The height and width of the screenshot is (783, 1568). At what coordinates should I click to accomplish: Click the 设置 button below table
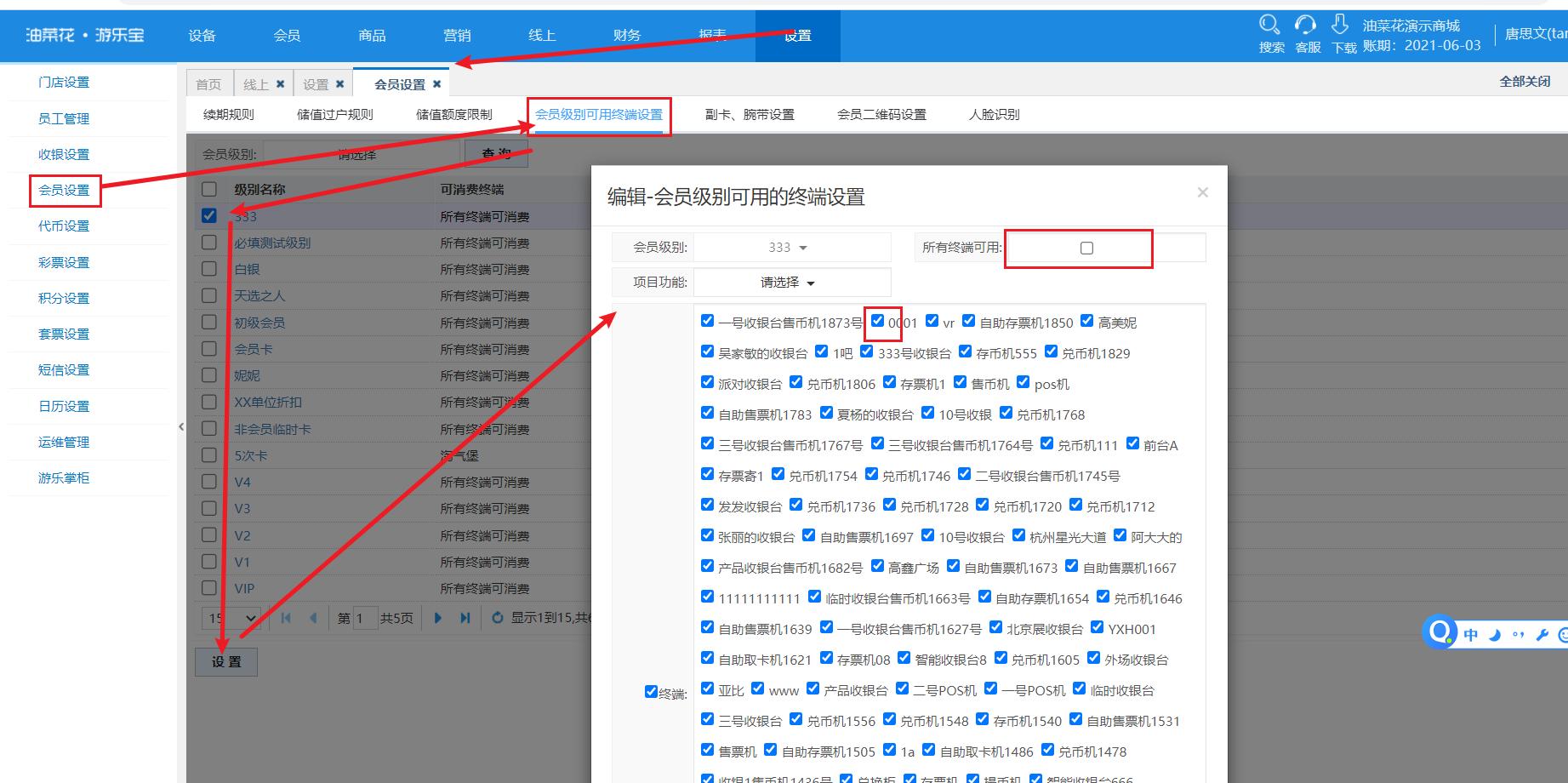[226, 661]
